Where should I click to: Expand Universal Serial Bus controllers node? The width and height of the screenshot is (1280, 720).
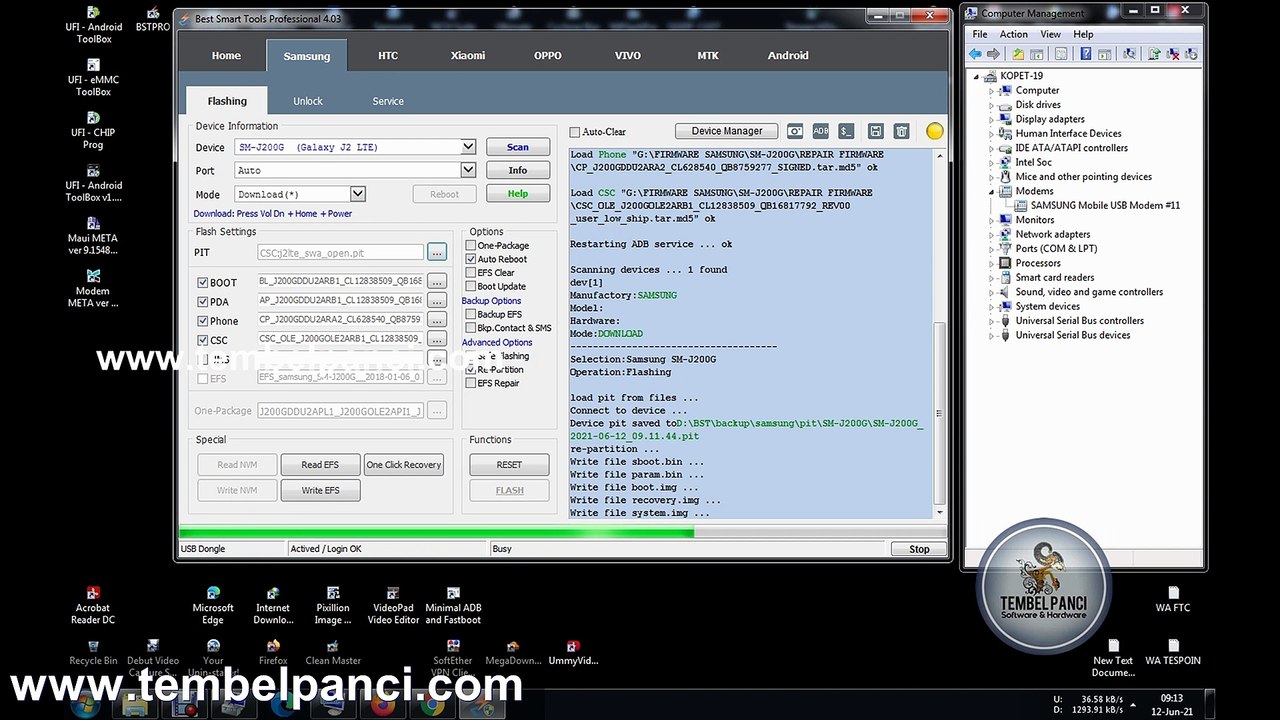tap(992, 321)
